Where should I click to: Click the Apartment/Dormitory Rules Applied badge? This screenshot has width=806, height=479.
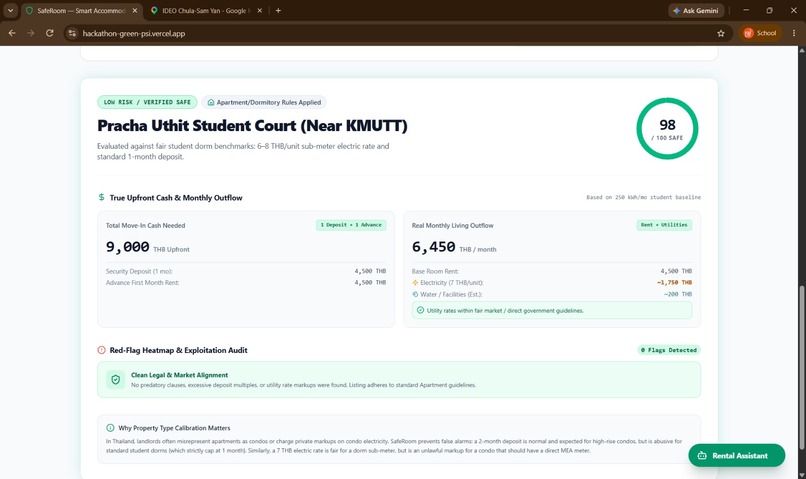264,102
